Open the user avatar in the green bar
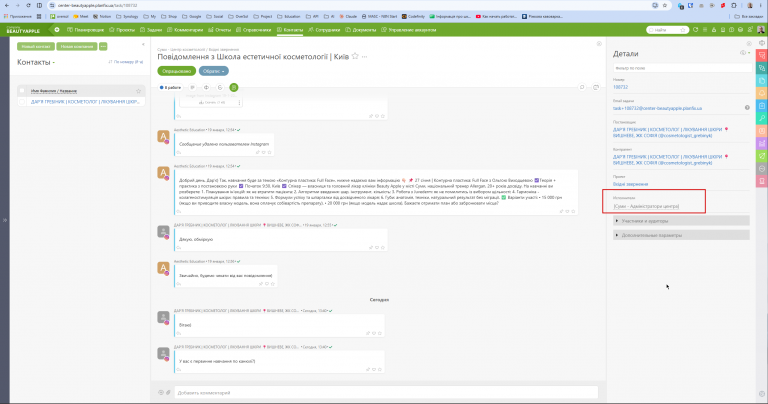 (x=761, y=30)
